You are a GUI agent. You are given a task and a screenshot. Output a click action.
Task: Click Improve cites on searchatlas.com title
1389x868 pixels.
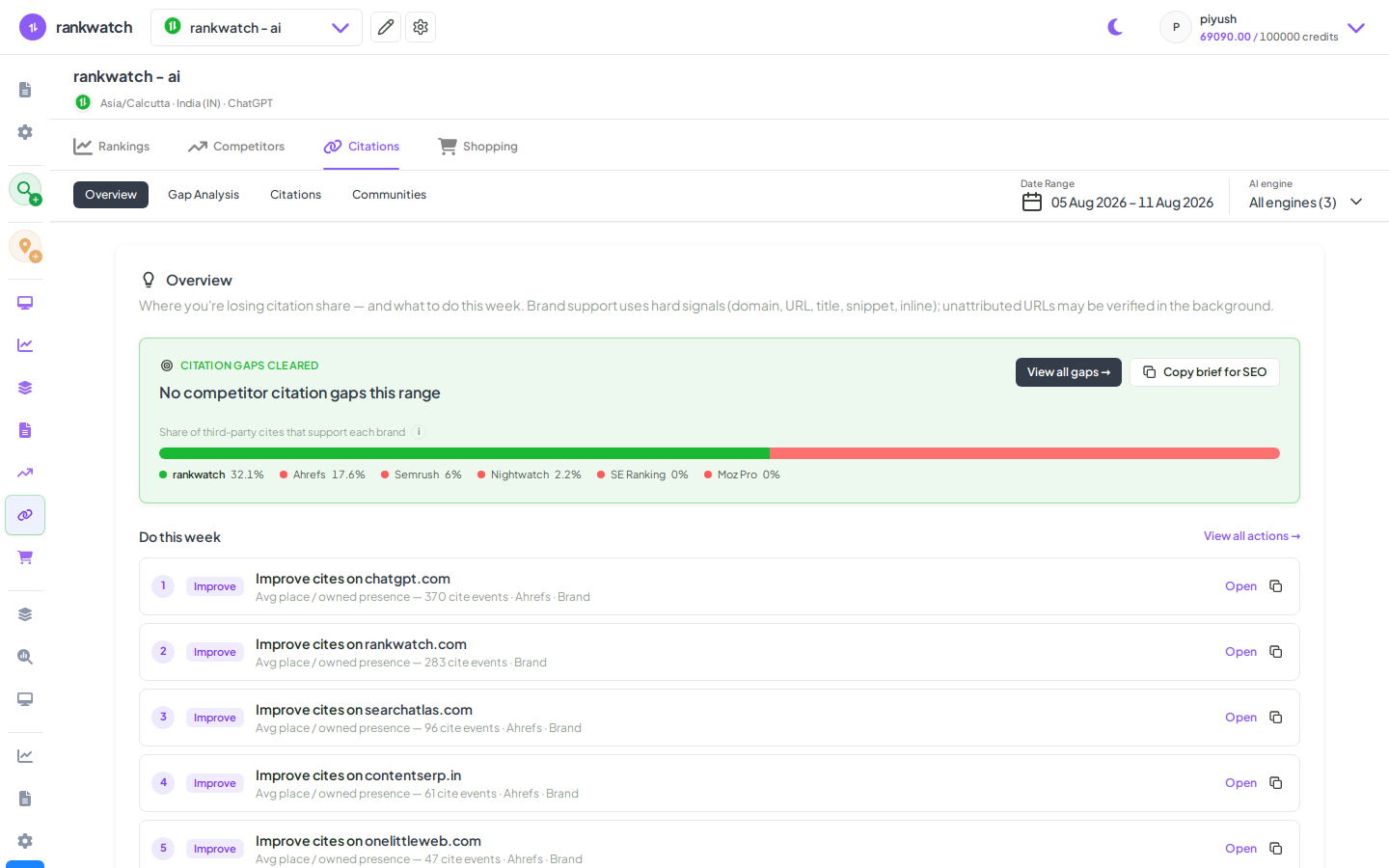(x=364, y=710)
